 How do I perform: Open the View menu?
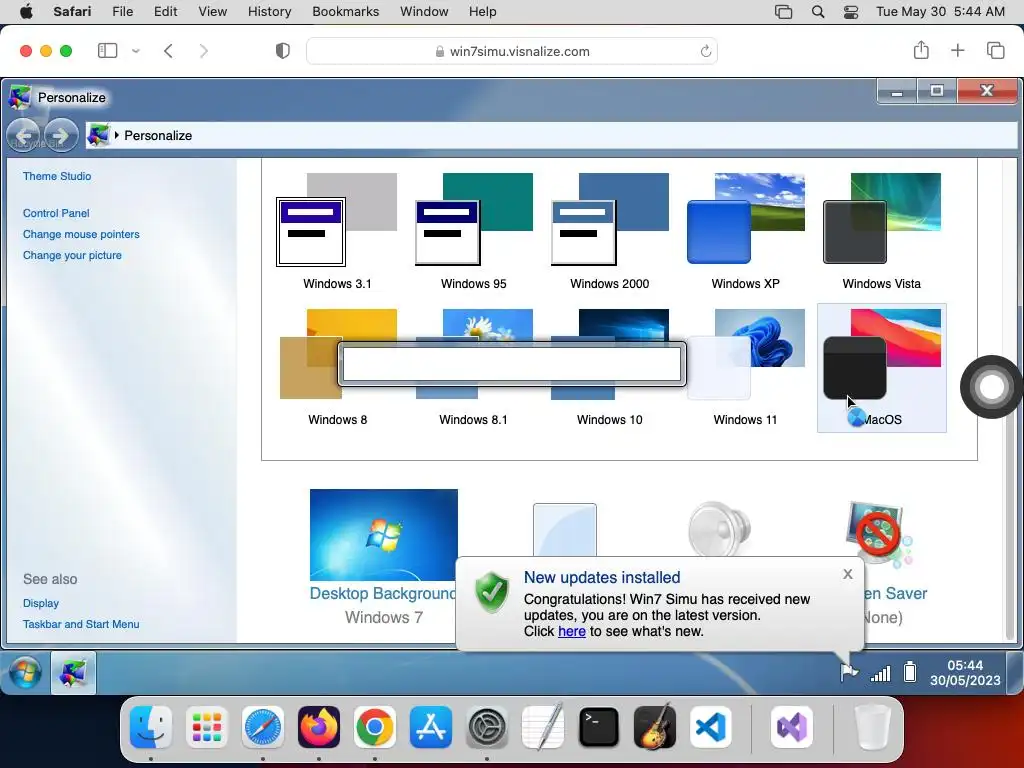pyautogui.click(x=212, y=11)
